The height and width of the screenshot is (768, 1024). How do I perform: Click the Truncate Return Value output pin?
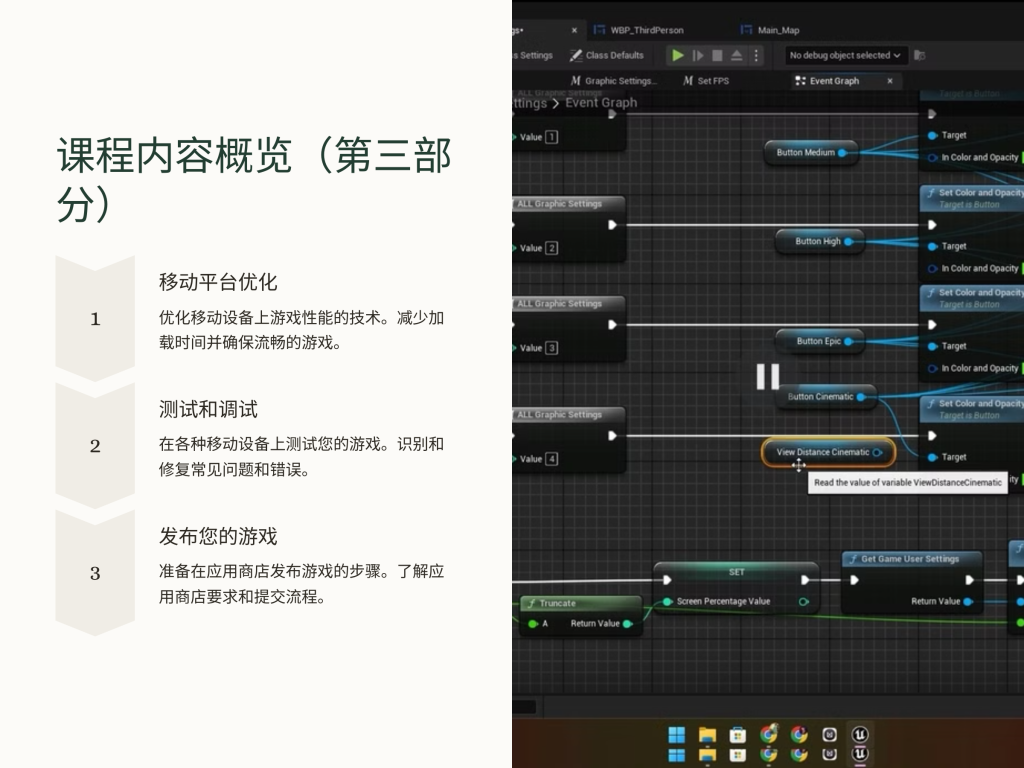coord(628,624)
